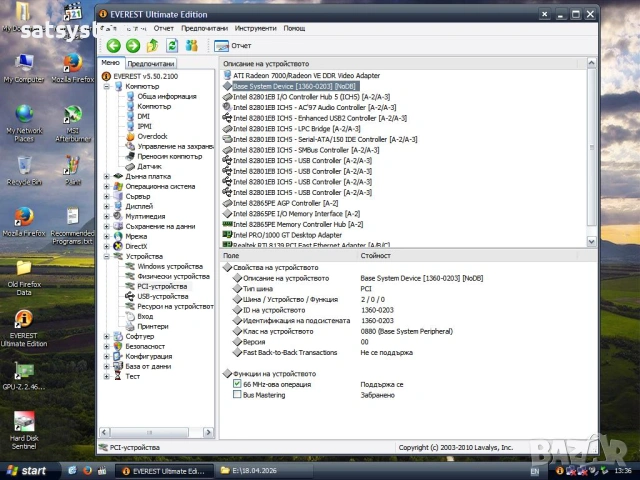Switch to the Предпочитани tab in the sidebar

pyautogui.click(x=151, y=64)
